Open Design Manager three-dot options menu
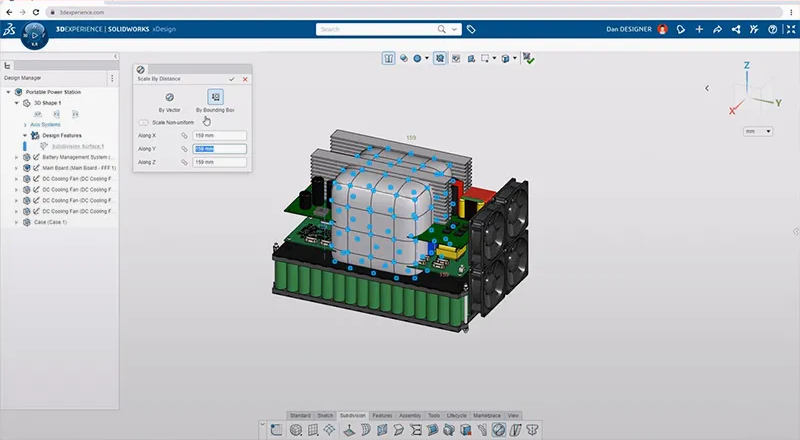800x440 pixels. 112,78
